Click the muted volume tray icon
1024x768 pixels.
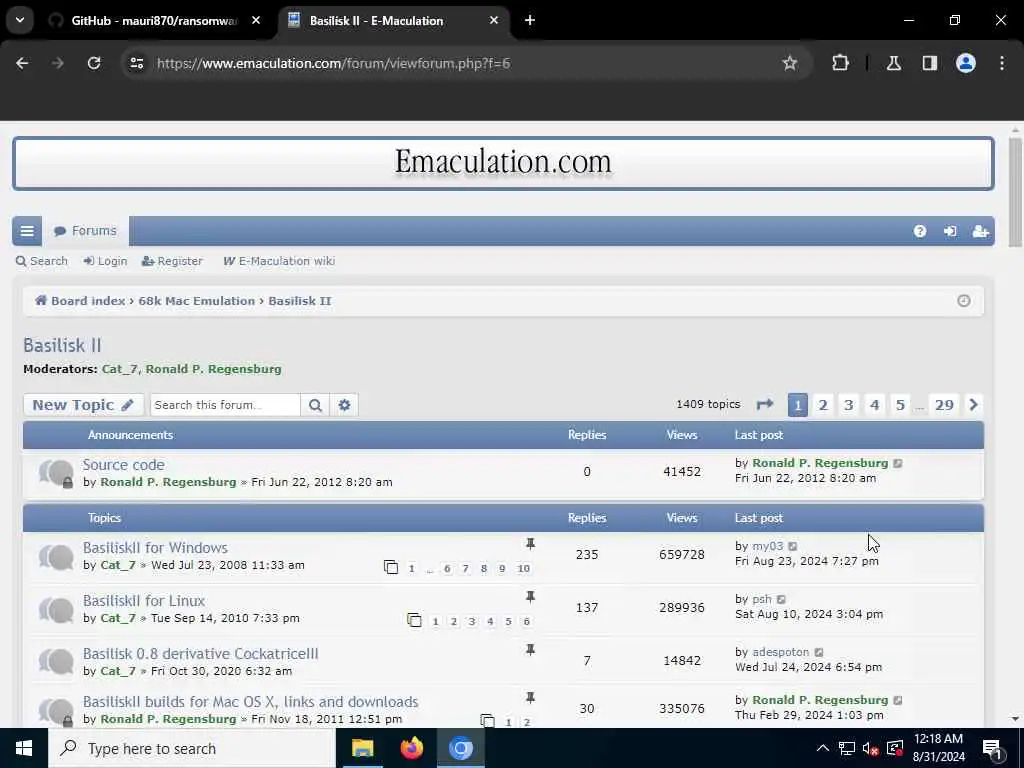(870, 748)
